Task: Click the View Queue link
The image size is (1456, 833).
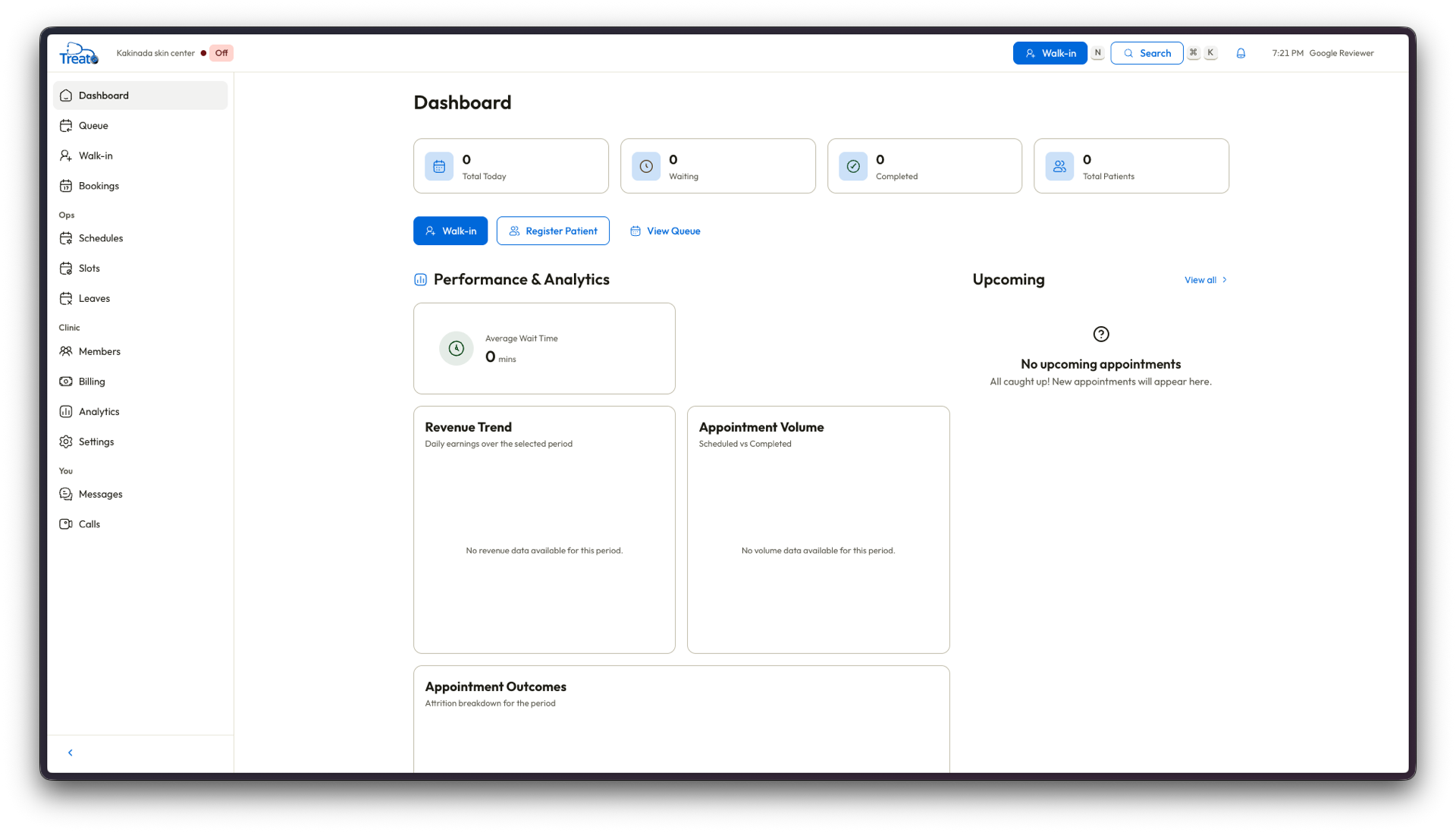Action: point(665,231)
